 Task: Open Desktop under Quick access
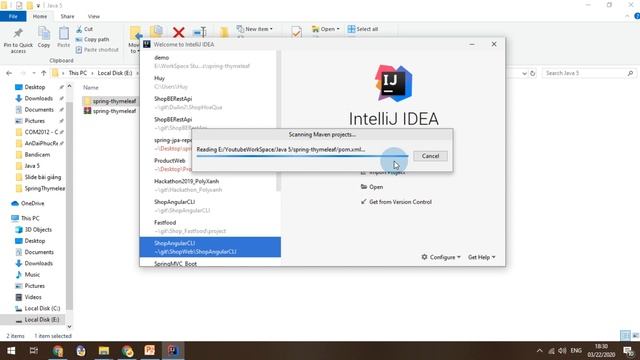coord(35,87)
